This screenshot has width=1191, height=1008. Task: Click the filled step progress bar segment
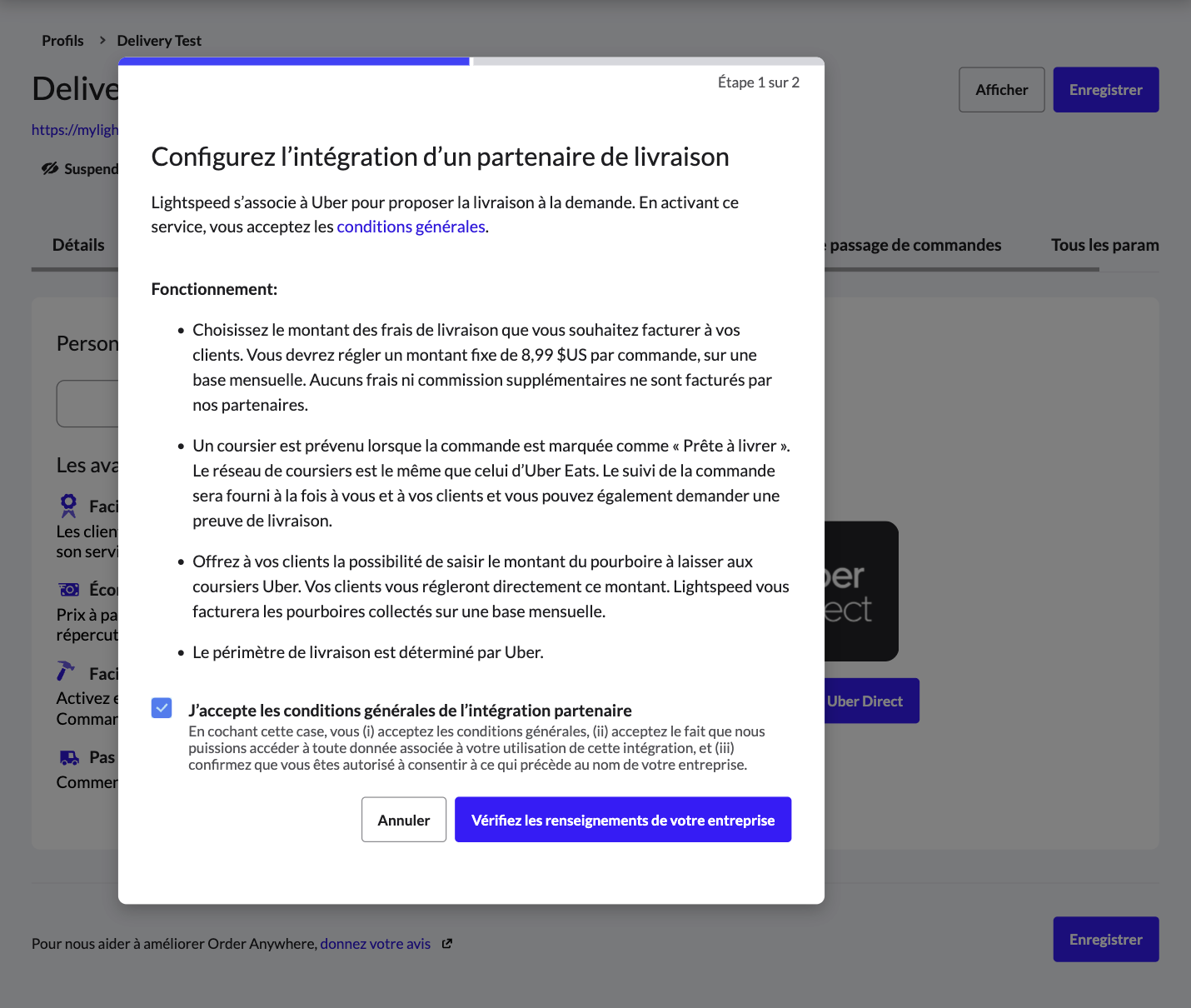coord(294,61)
